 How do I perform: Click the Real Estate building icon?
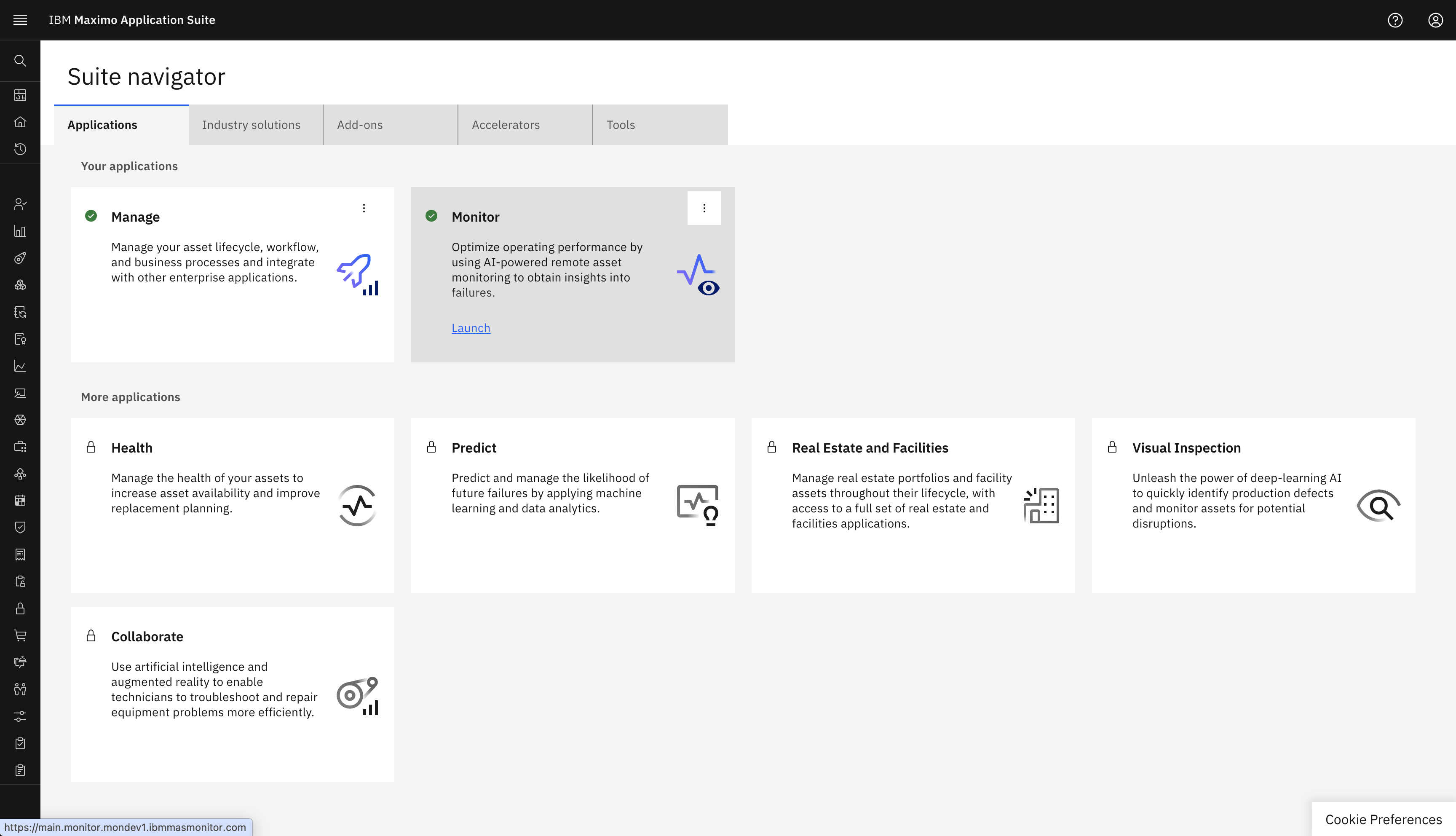point(1041,505)
